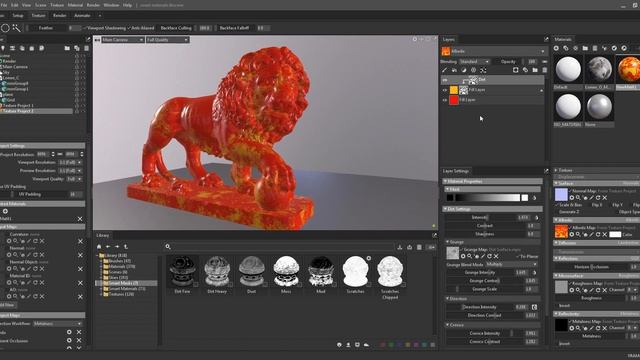
Task: Clear the Grunge Map with its X icon
Action: (x=496, y=256)
